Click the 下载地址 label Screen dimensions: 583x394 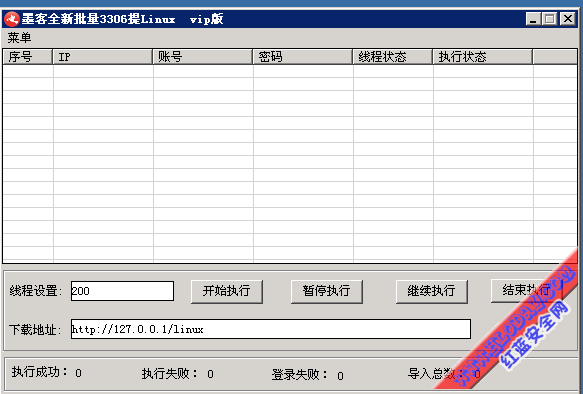pyautogui.click(x=35, y=330)
